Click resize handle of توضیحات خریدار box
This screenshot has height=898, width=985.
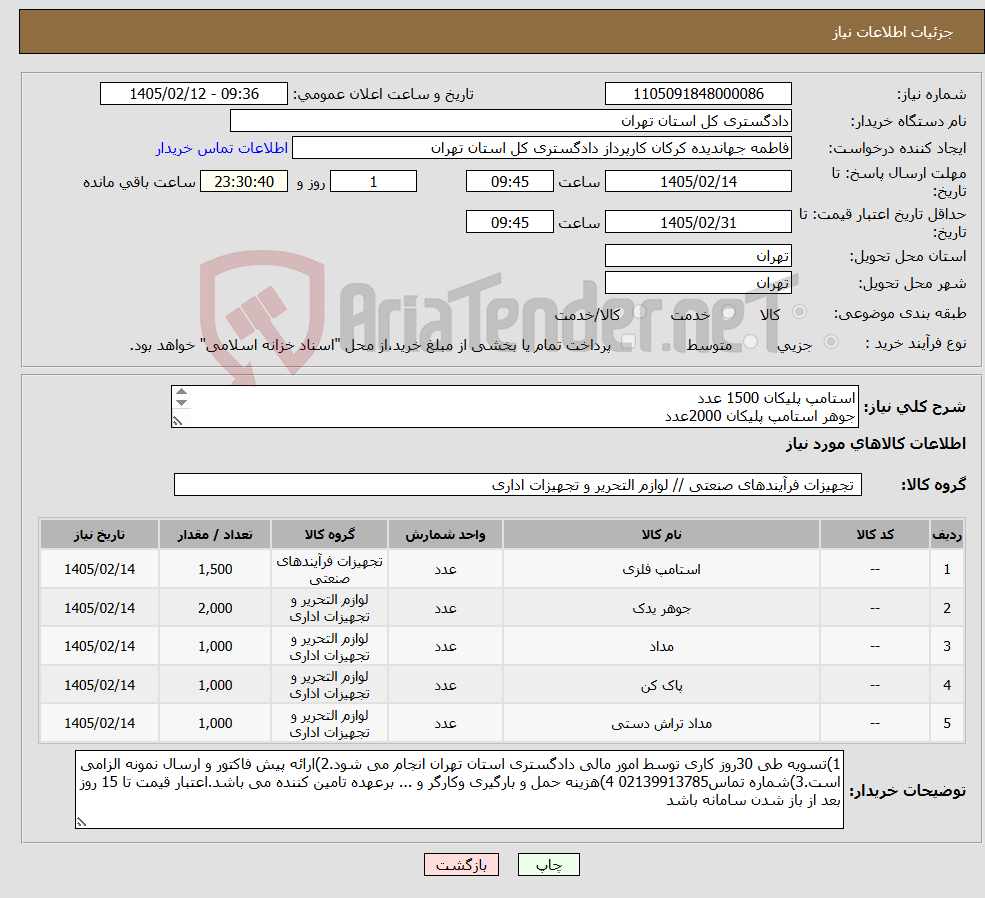pos(81,821)
